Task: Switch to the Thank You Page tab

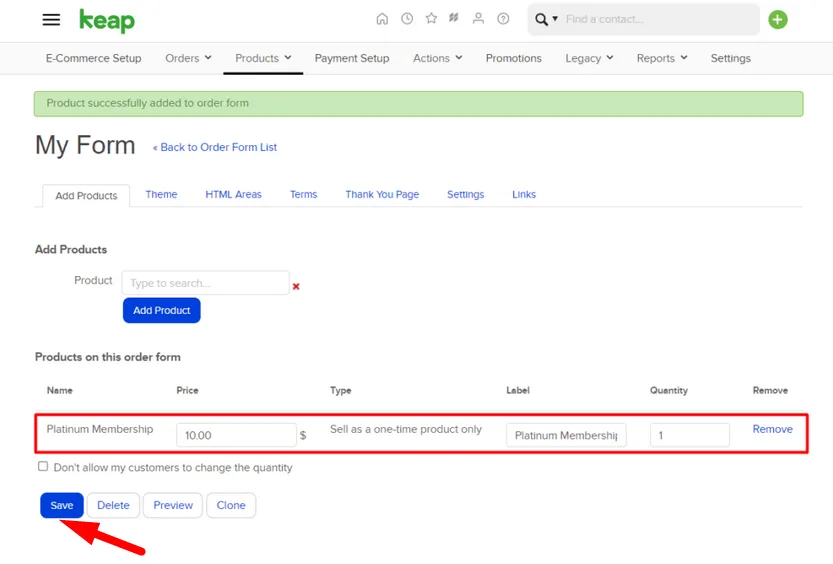Action: click(382, 194)
